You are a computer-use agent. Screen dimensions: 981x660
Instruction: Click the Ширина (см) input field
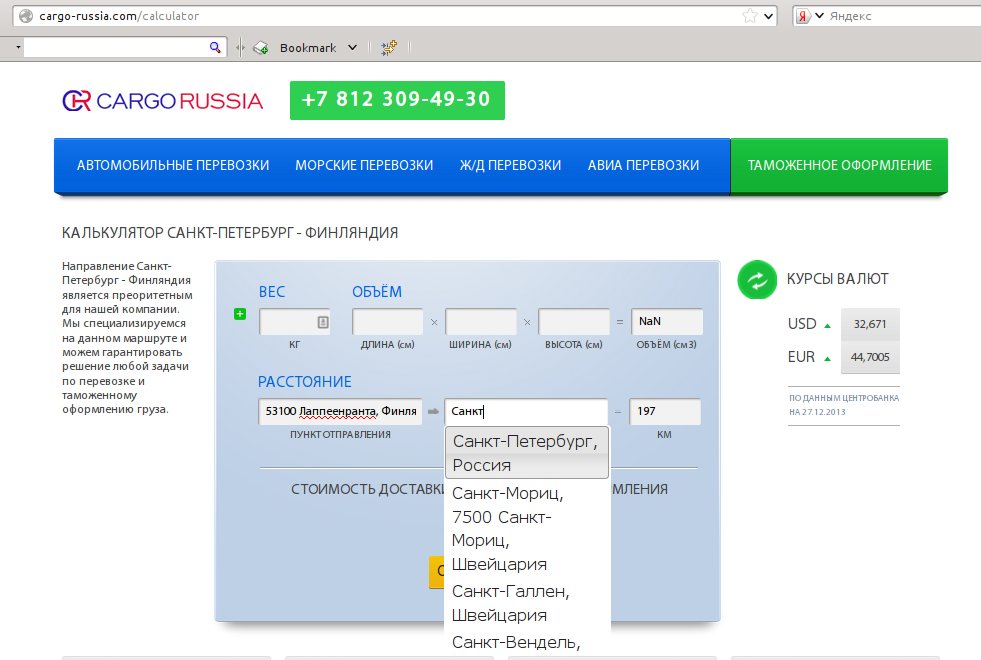tap(481, 322)
